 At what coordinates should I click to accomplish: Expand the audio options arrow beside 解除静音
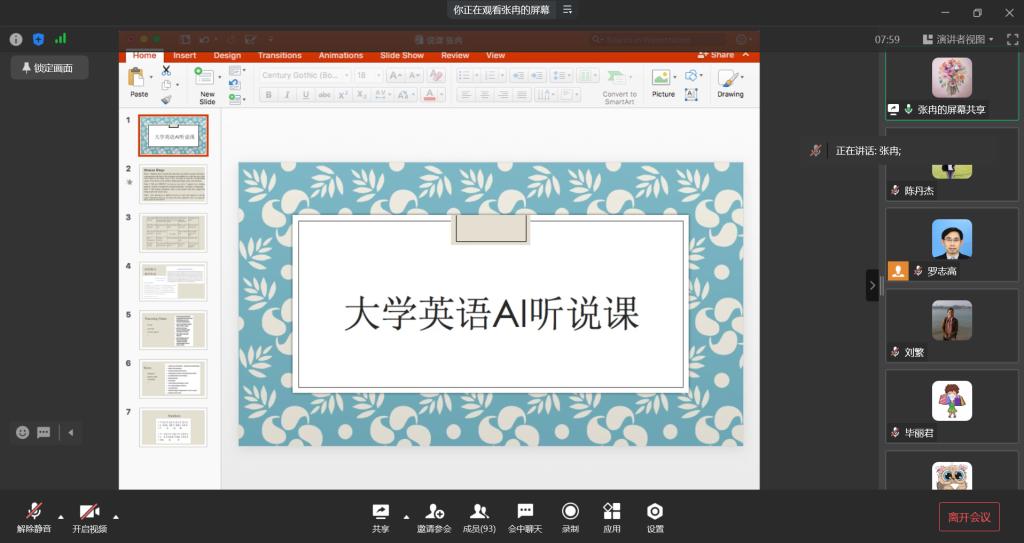(61, 517)
